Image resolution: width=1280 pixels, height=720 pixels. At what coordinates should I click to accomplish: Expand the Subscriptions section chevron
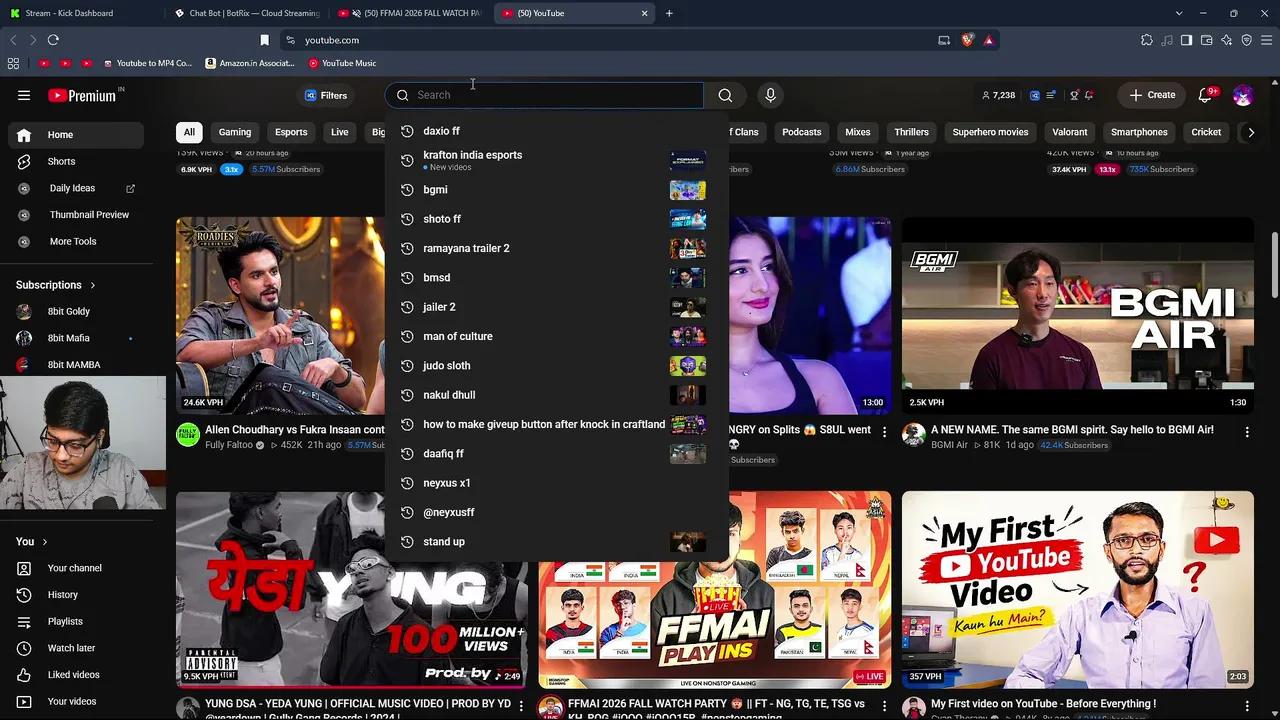coord(93,285)
